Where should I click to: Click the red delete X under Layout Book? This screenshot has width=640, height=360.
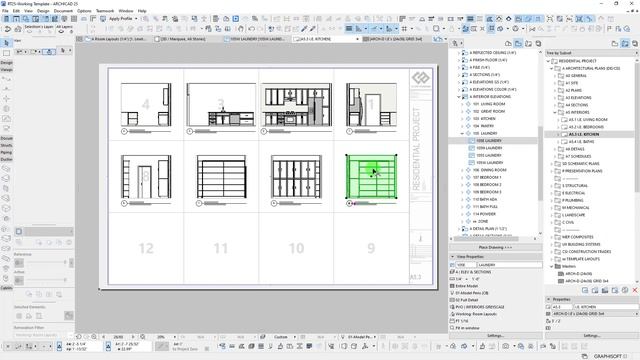(635, 290)
